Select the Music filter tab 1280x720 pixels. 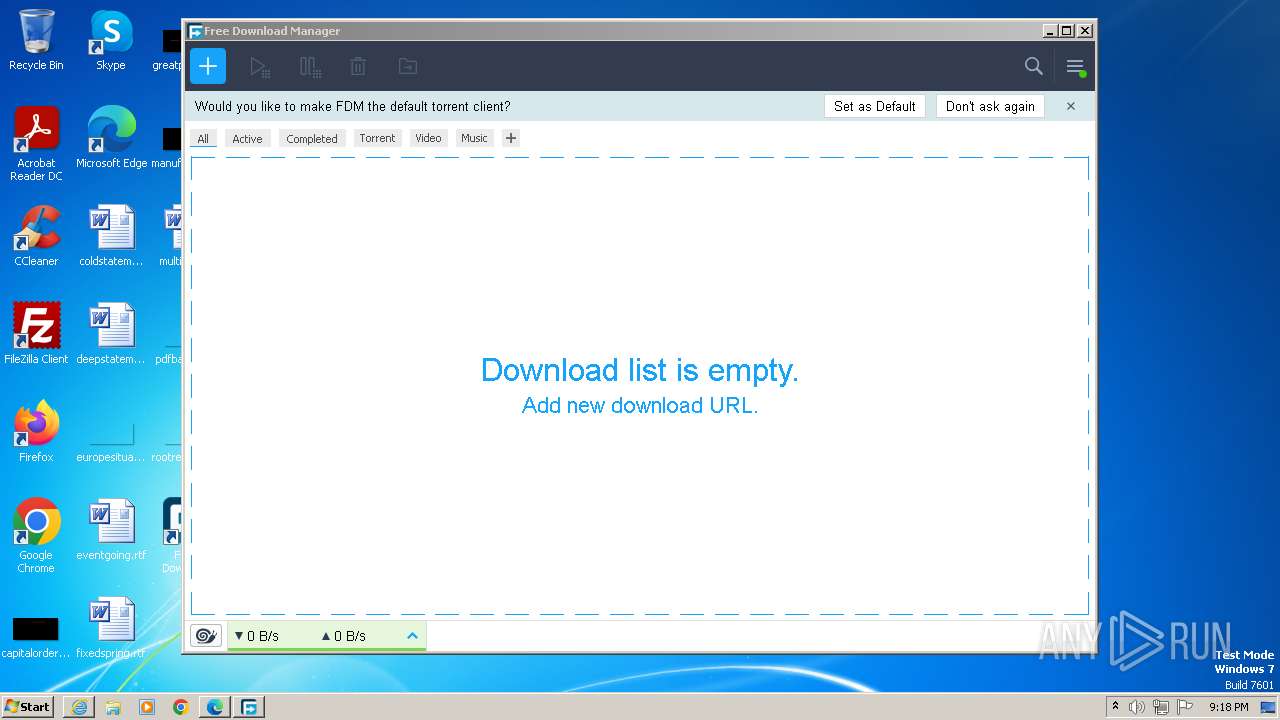pos(474,138)
